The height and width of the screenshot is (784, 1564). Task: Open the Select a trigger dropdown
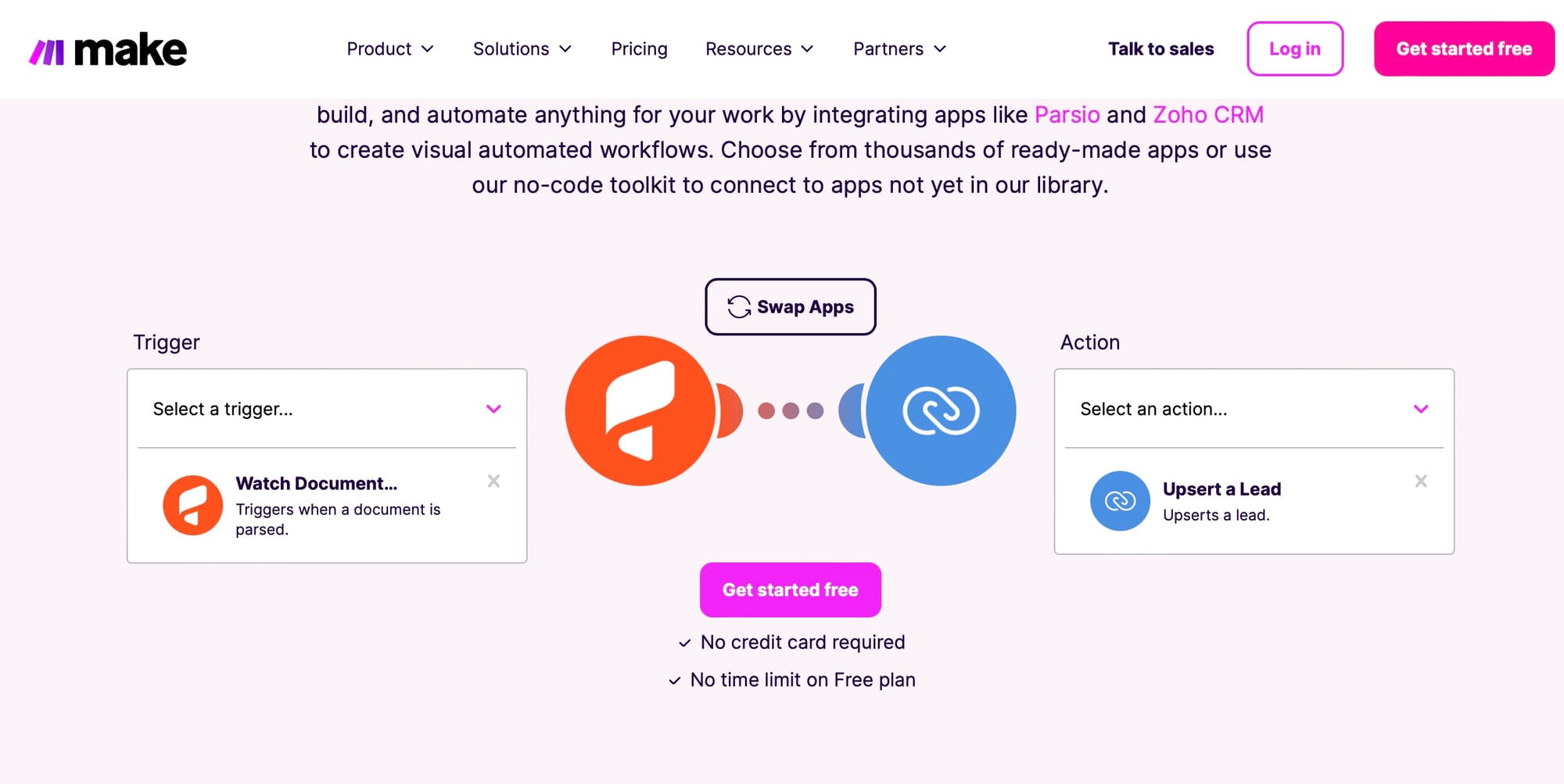[x=327, y=409]
